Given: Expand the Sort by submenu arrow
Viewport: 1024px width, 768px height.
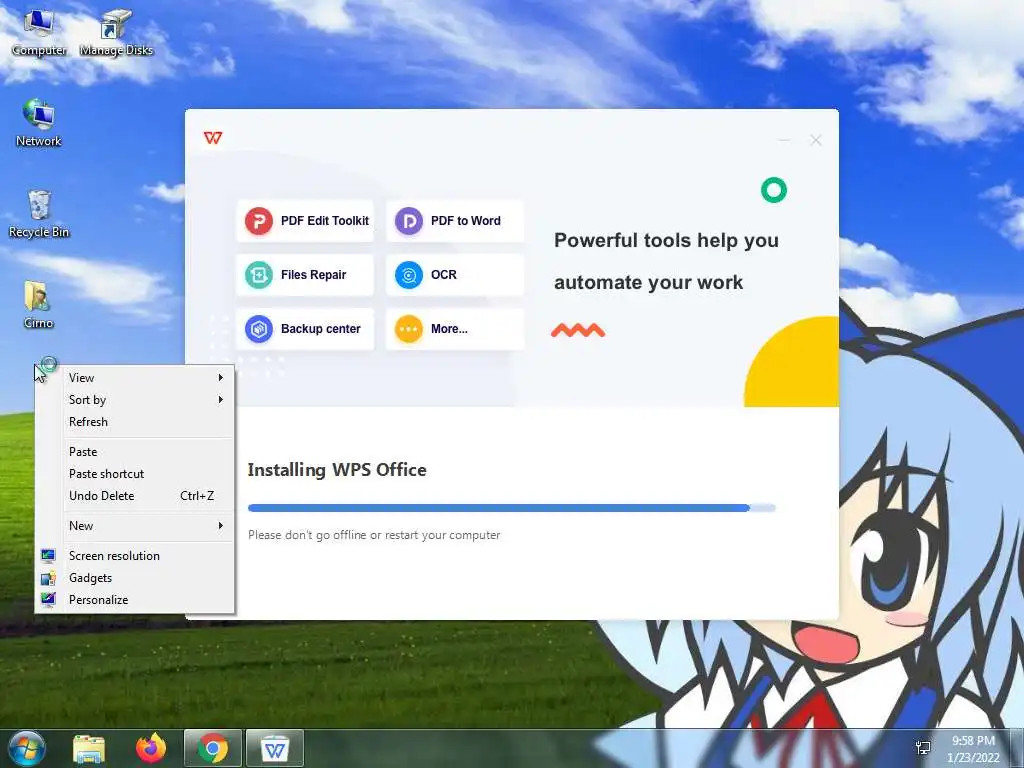Looking at the screenshot, I should point(221,400).
